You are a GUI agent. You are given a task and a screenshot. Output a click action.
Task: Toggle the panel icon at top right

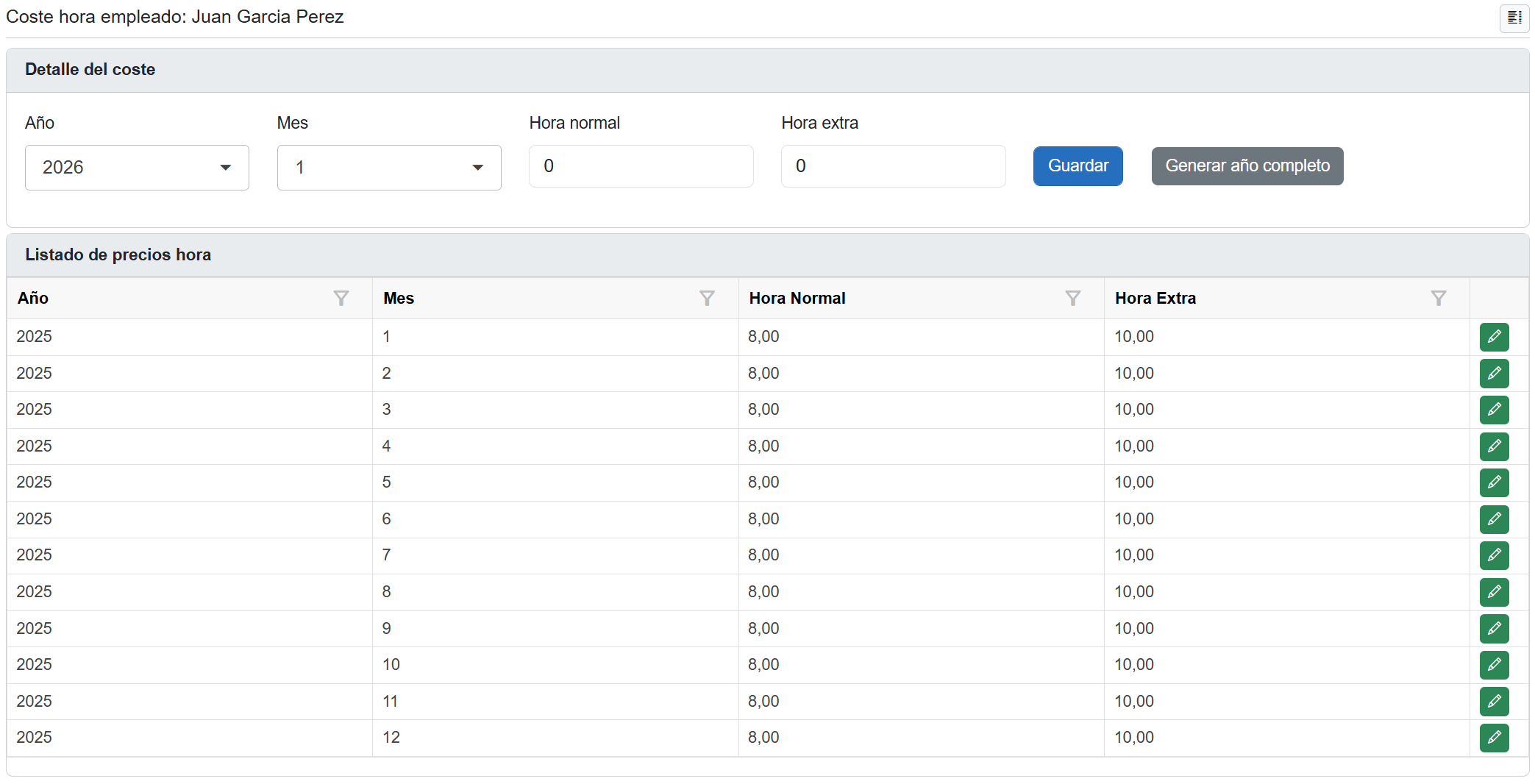click(1514, 18)
